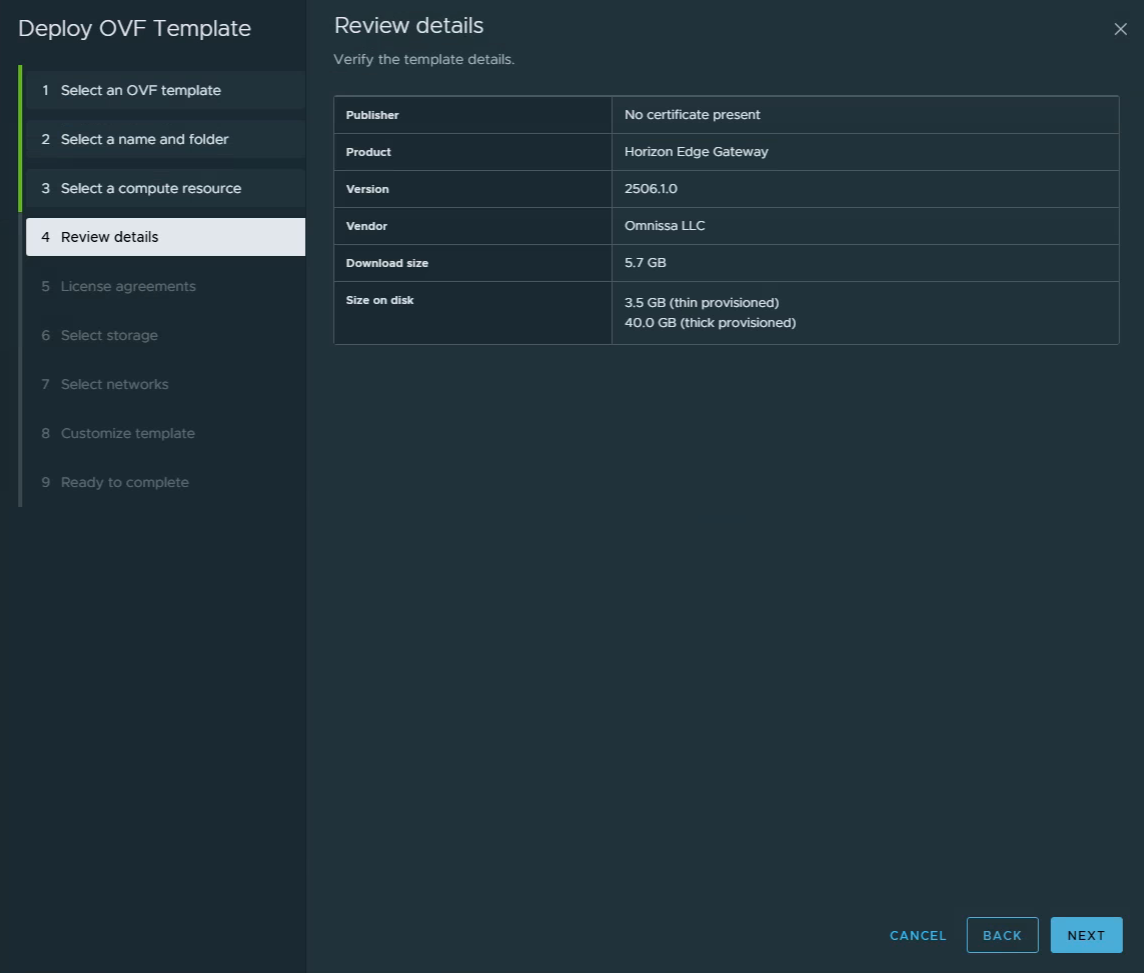The width and height of the screenshot is (1144, 973).
Task: Open the Select networks step
Action: [115, 384]
